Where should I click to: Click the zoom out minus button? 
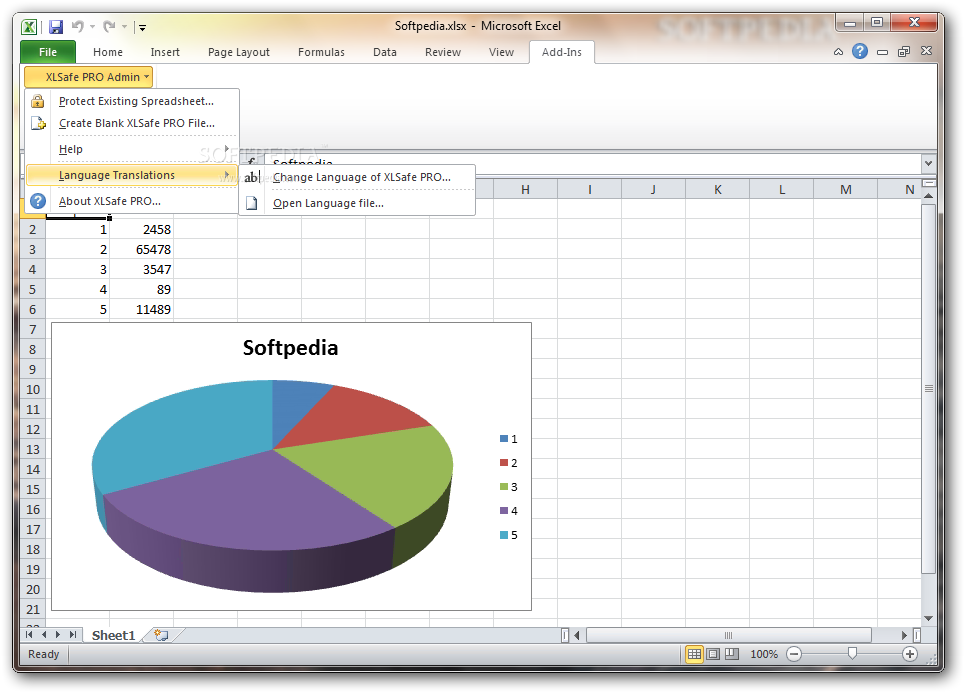click(794, 654)
